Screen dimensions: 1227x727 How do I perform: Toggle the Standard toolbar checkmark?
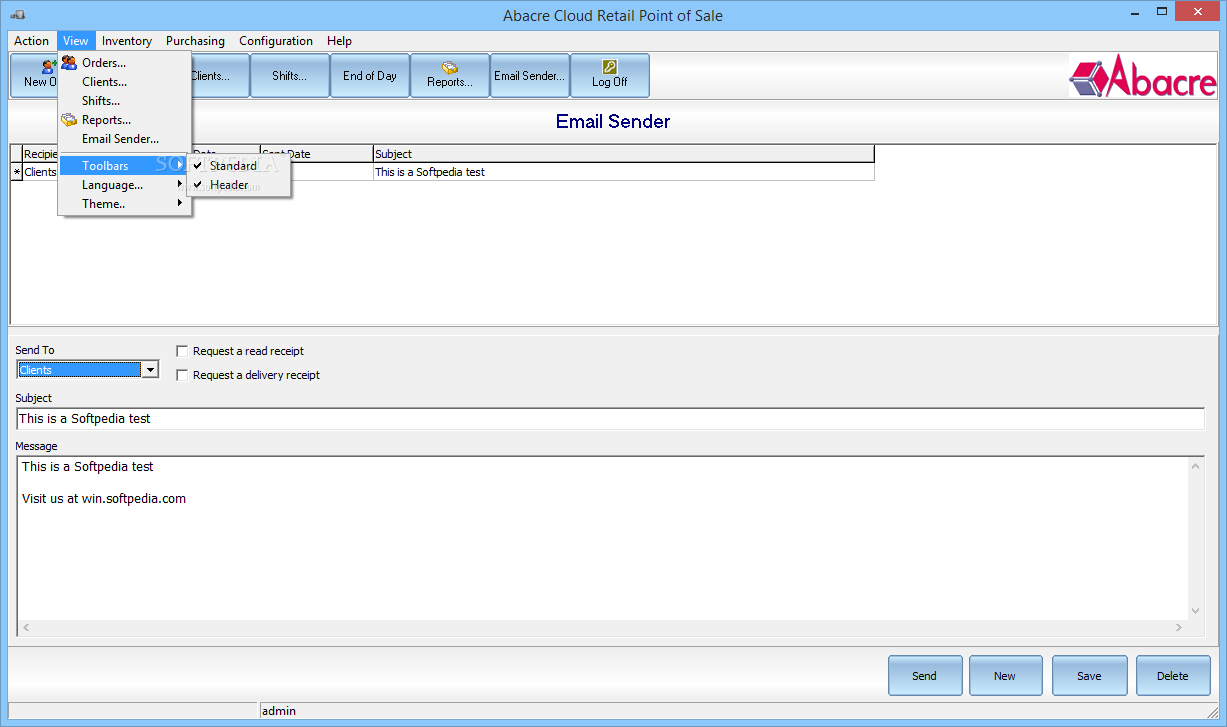click(238, 166)
